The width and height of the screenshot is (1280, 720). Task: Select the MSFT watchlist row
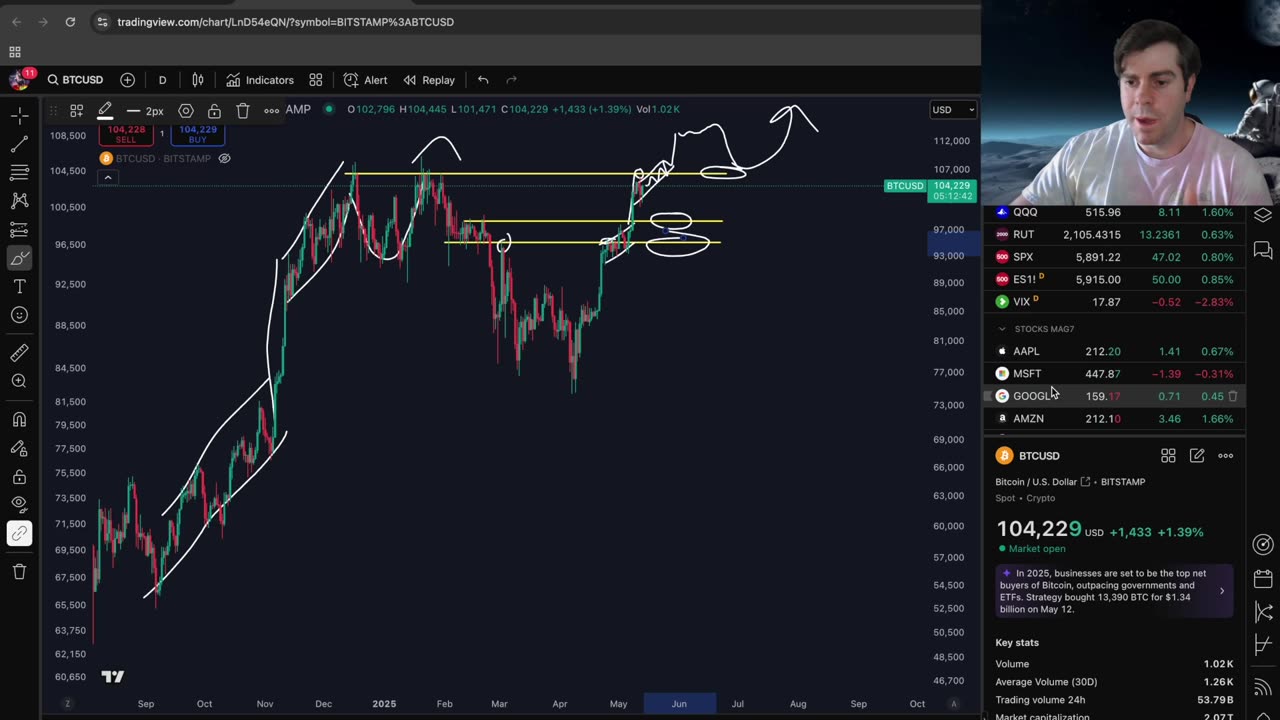tap(1114, 374)
